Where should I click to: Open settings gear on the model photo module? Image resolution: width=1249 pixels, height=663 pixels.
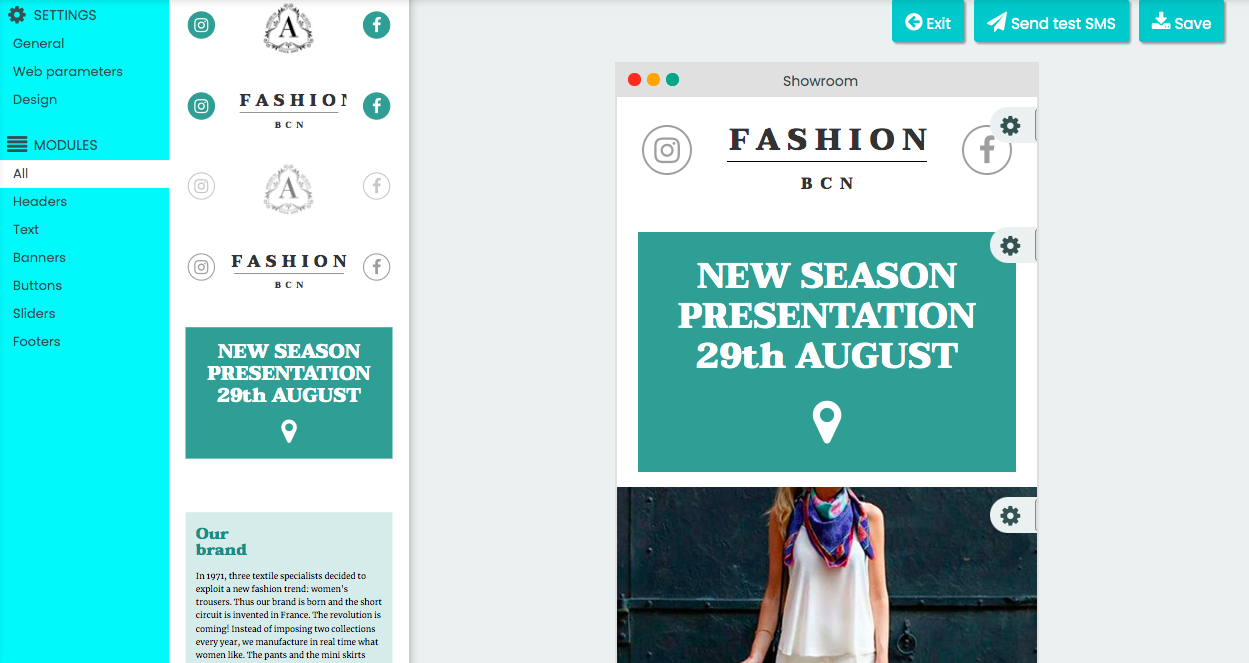[x=1010, y=516]
